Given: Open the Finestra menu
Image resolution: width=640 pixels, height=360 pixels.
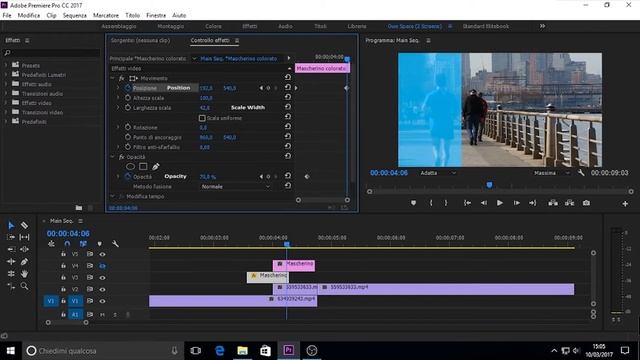Looking at the screenshot, I should [x=156, y=15].
